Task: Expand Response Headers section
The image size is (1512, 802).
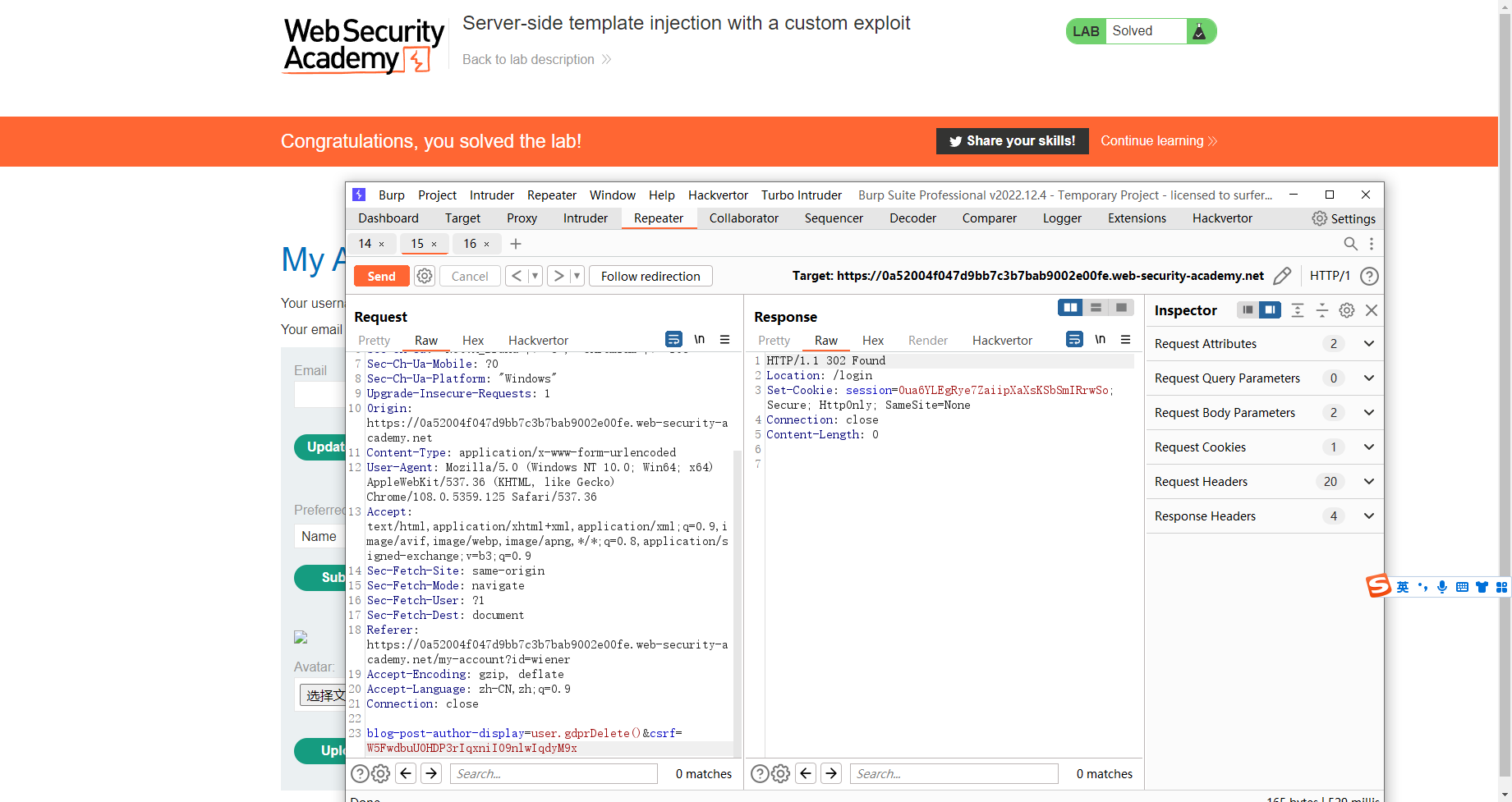Action: click(x=1369, y=516)
